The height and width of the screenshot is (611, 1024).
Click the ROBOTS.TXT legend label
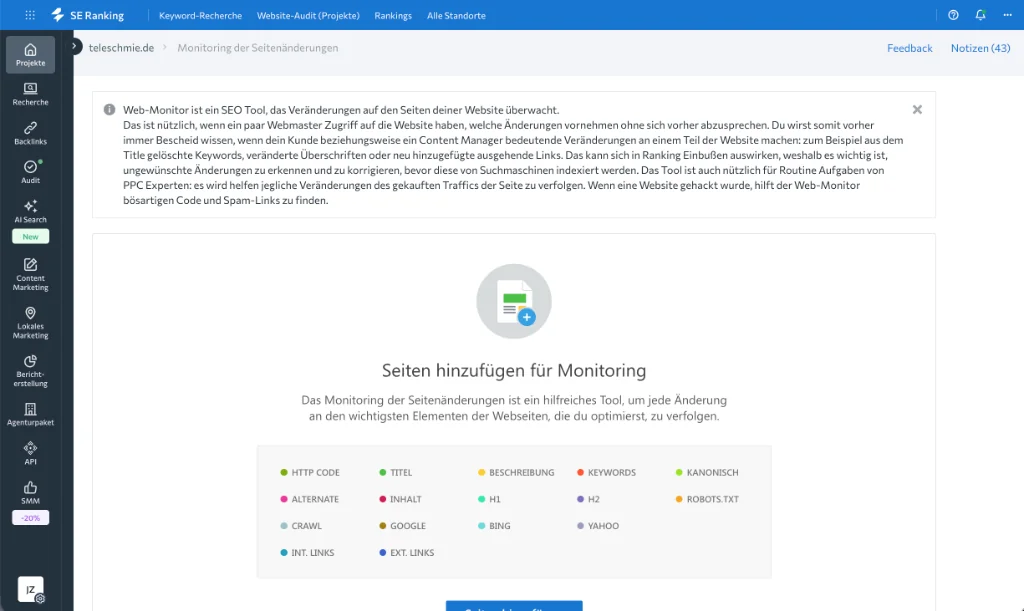pos(712,499)
